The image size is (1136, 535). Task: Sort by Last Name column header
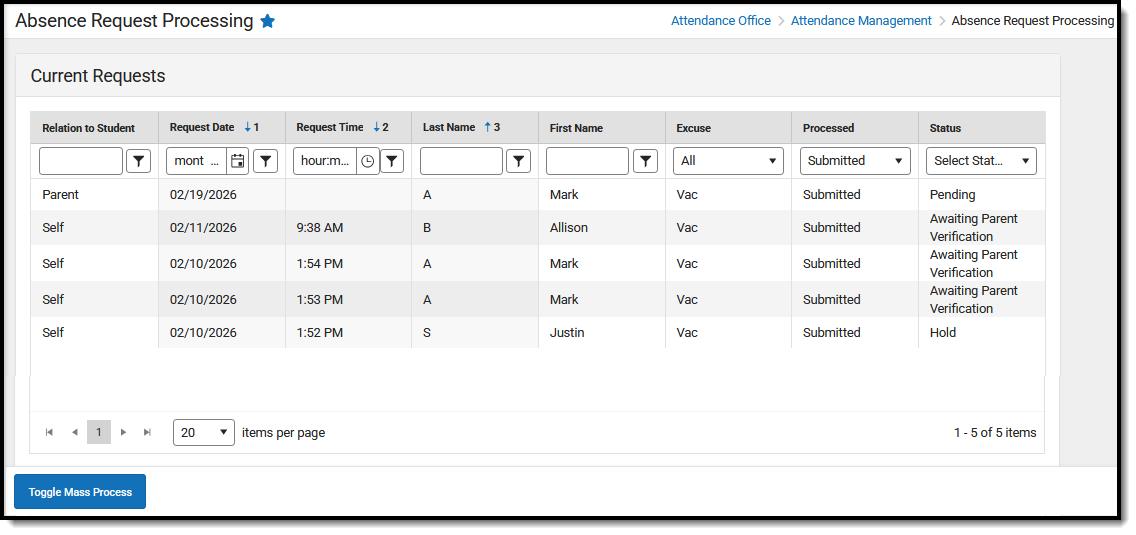click(449, 128)
